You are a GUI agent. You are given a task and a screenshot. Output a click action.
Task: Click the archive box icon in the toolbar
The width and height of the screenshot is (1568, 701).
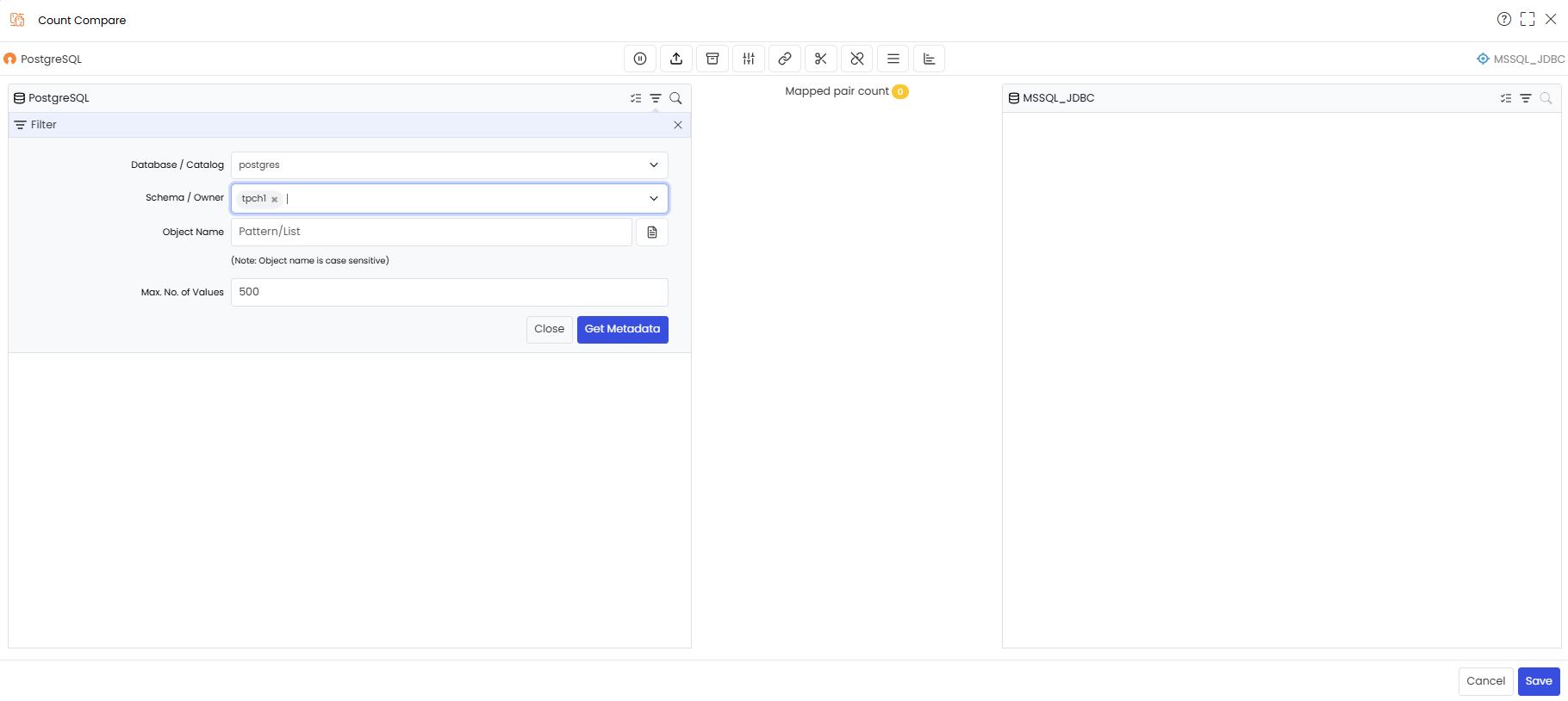pos(712,59)
